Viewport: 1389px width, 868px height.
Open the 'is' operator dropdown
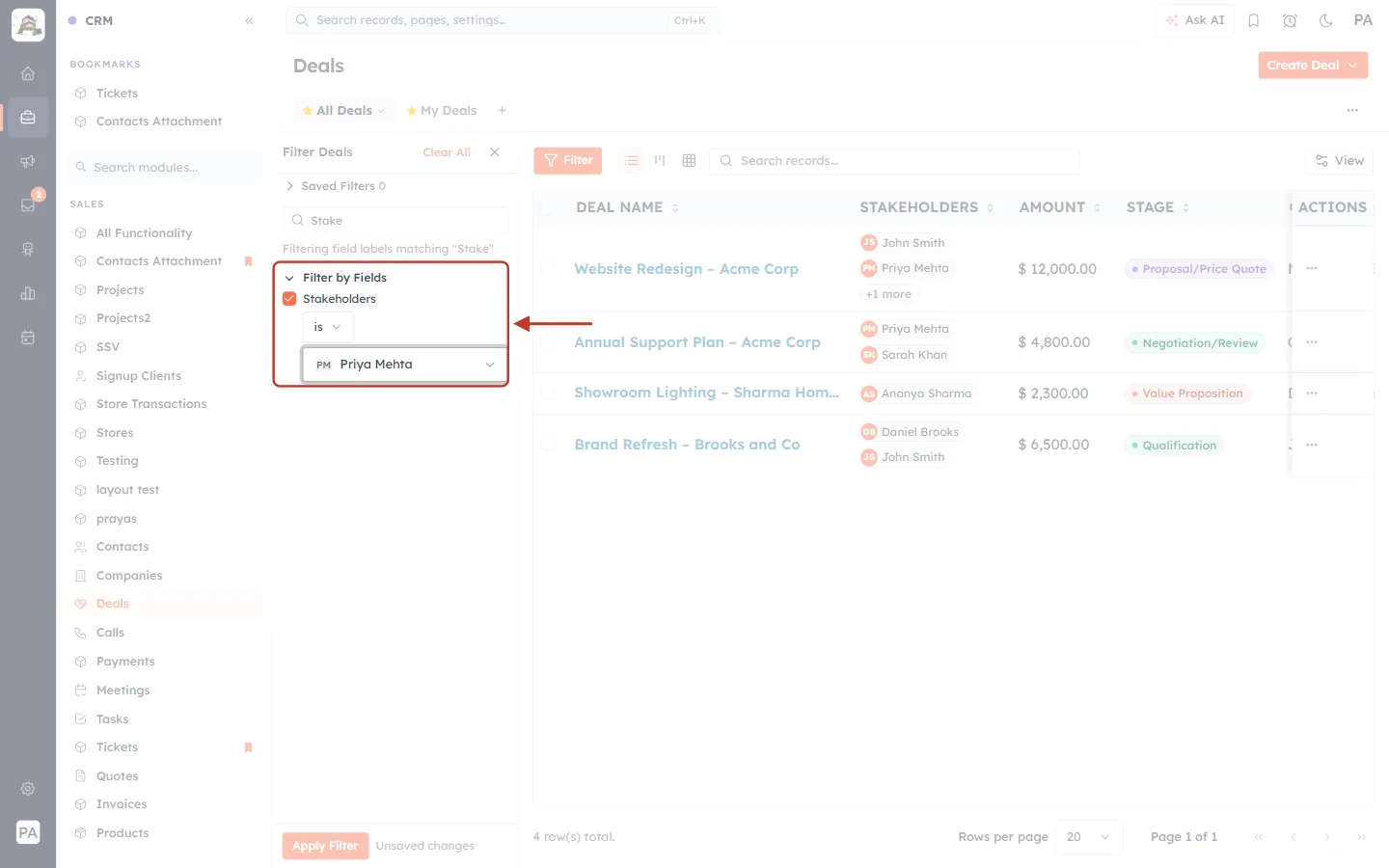click(x=328, y=327)
